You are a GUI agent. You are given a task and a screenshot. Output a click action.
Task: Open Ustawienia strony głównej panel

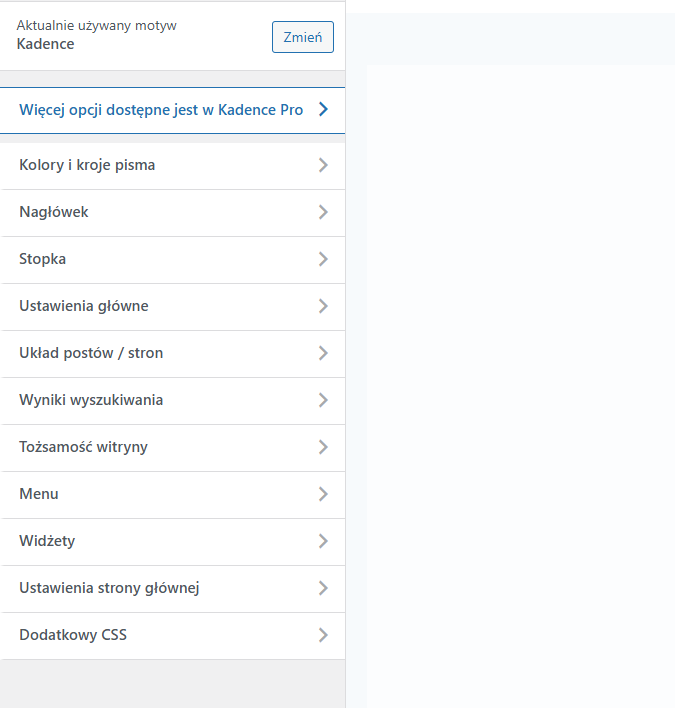click(109, 588)
